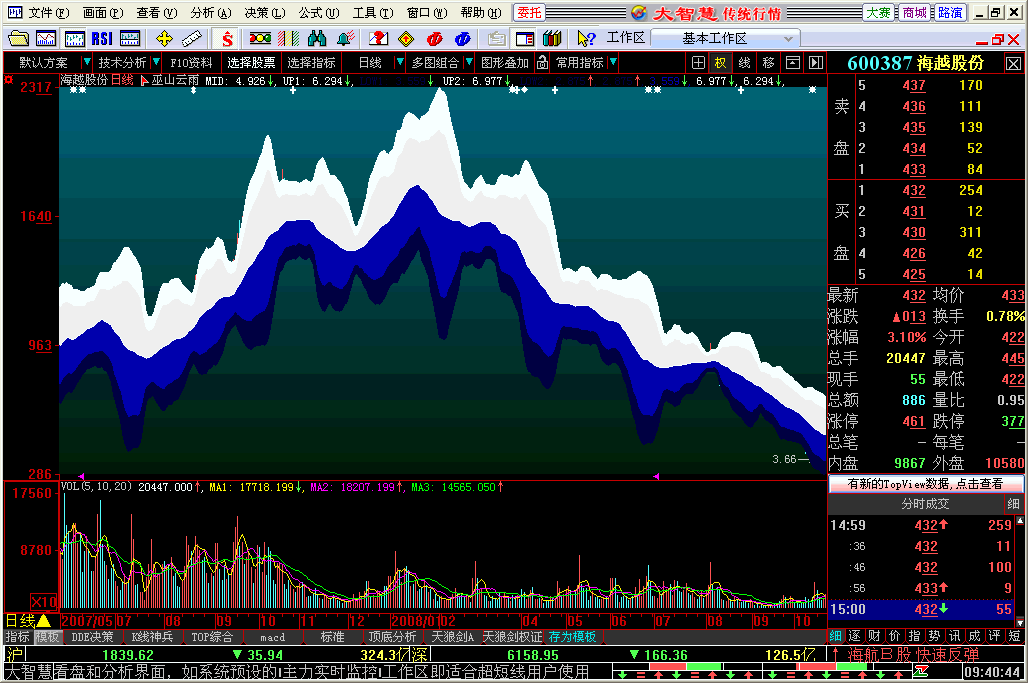Click 存为模板 save template link

572,636
